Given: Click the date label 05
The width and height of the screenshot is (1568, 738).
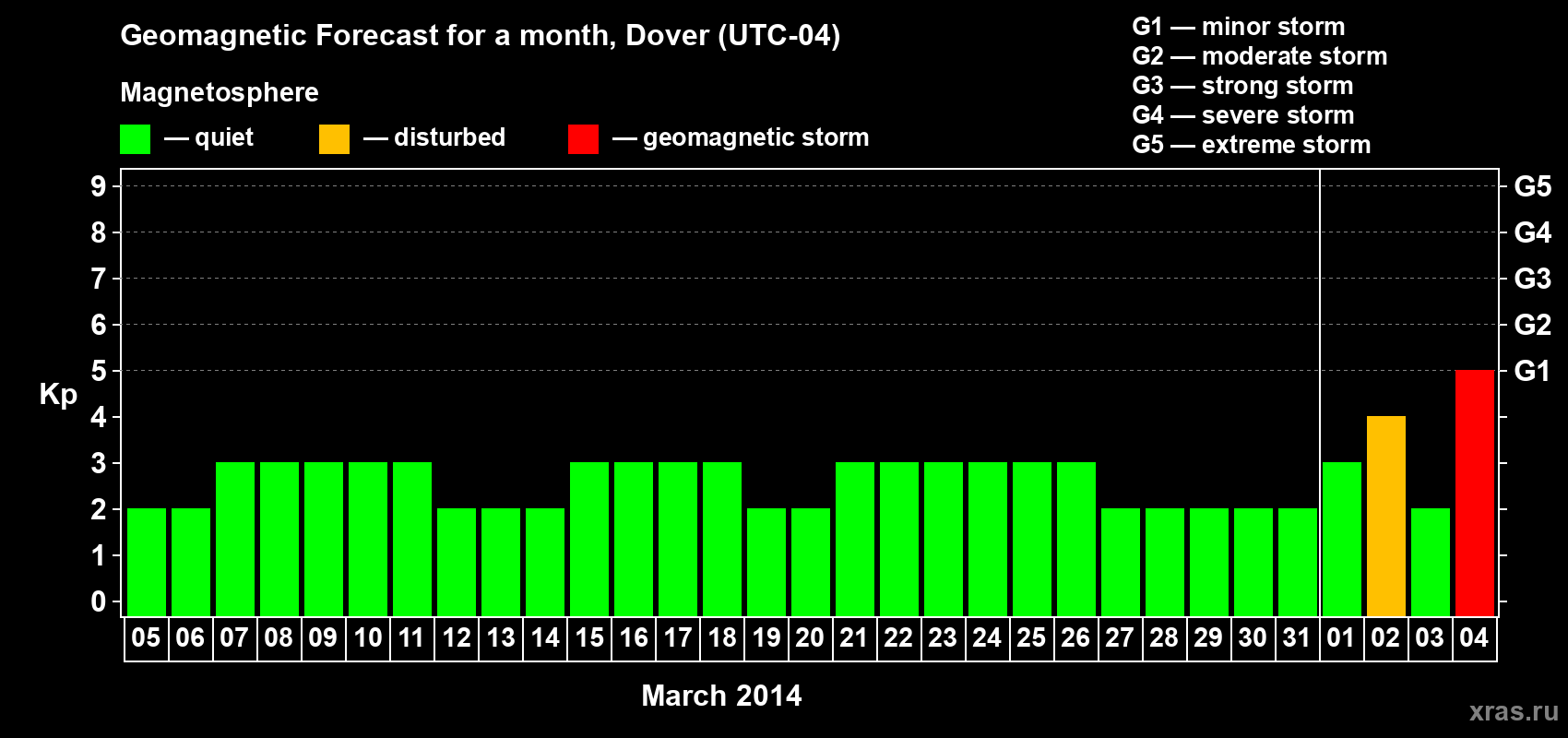Looking at the screenshot, I should tap(146, 637).
